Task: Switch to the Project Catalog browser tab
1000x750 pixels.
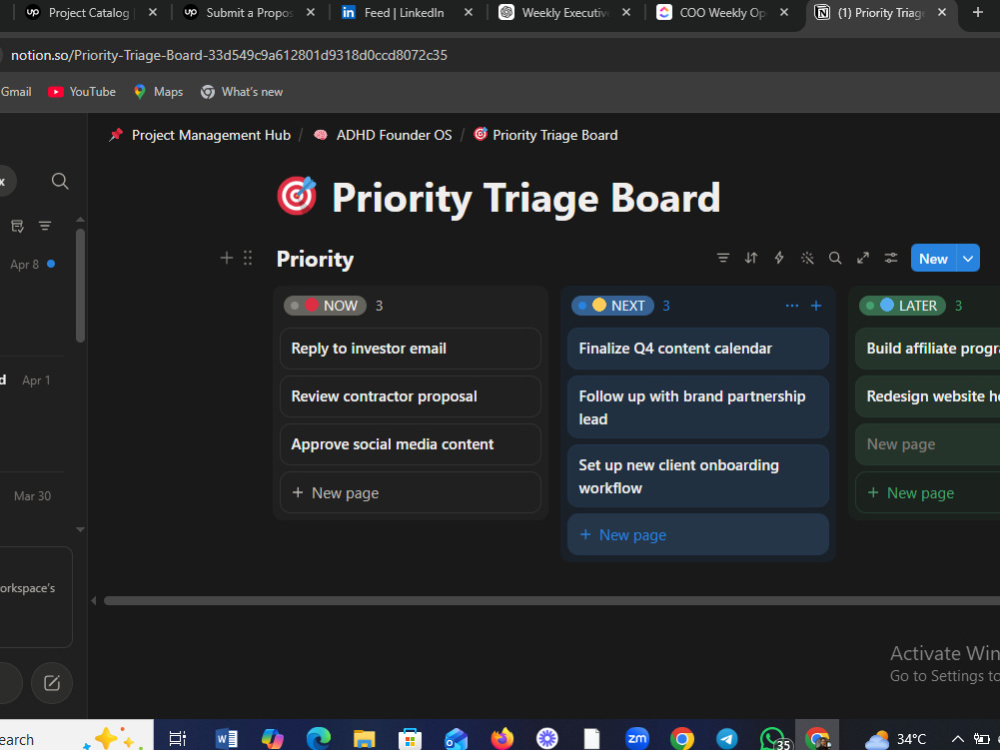Action: [89, 13]
